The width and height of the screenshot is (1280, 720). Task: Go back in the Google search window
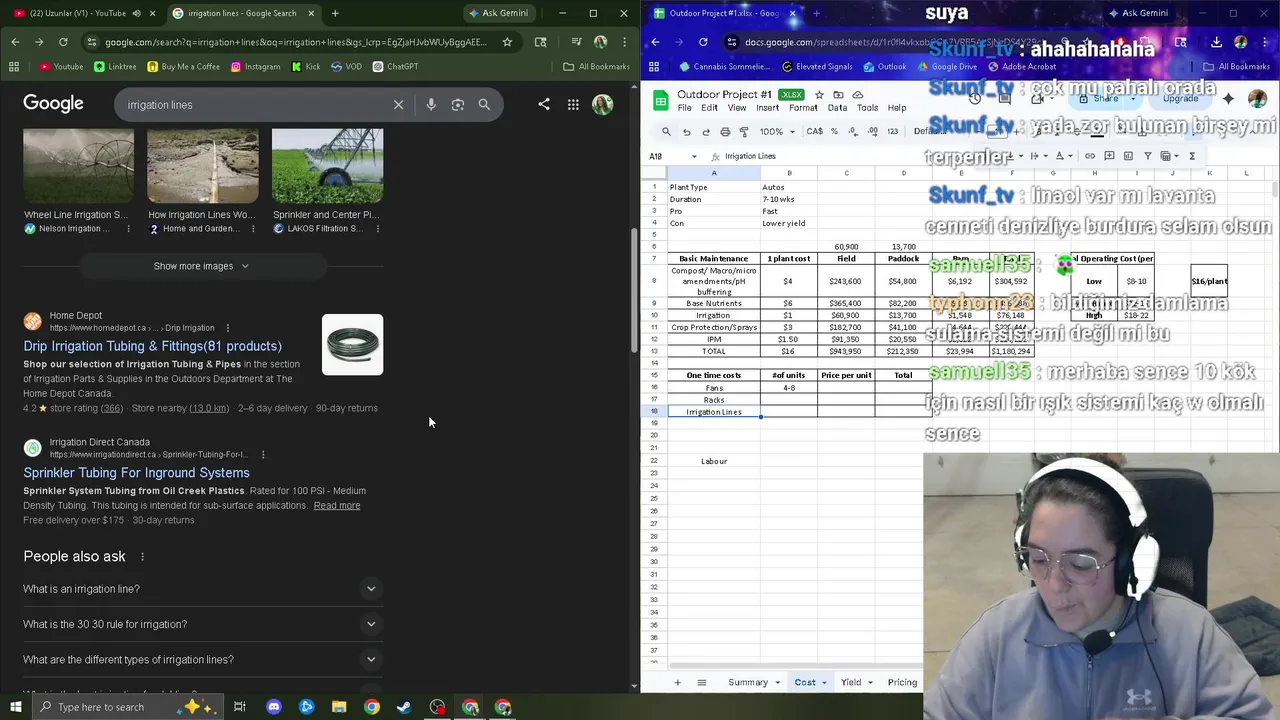(x=15, y=42)
